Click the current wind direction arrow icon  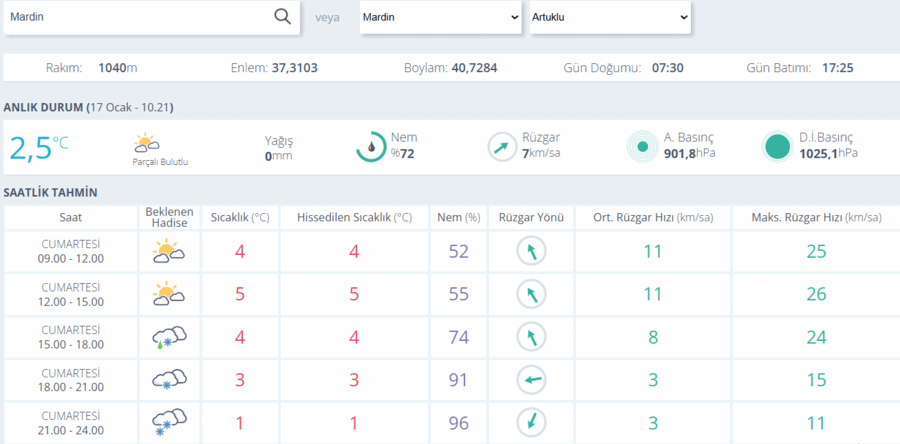click(x=502, y=147)
